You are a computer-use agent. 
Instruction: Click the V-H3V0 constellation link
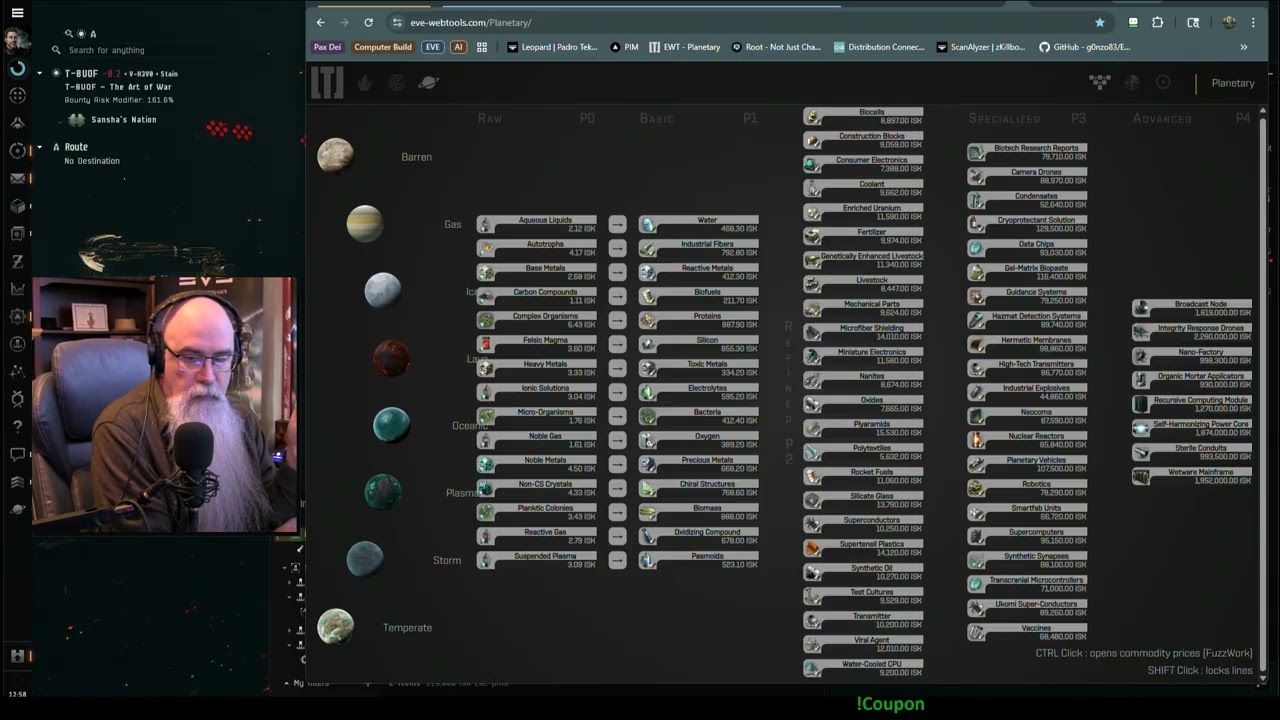141,74
